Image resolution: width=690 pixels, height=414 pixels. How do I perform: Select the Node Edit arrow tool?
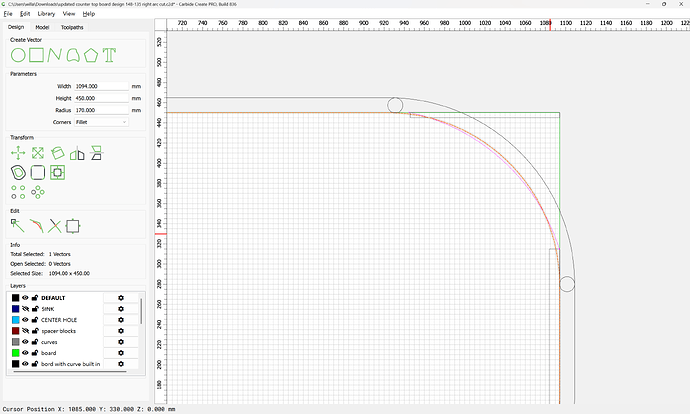17,226
